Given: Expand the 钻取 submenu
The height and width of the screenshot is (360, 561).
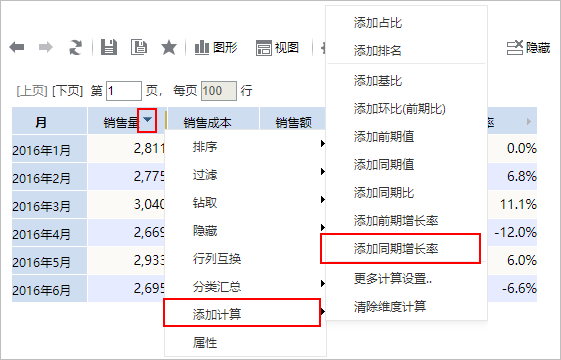Looking at the screenshot, I should [x=245, y=203].
